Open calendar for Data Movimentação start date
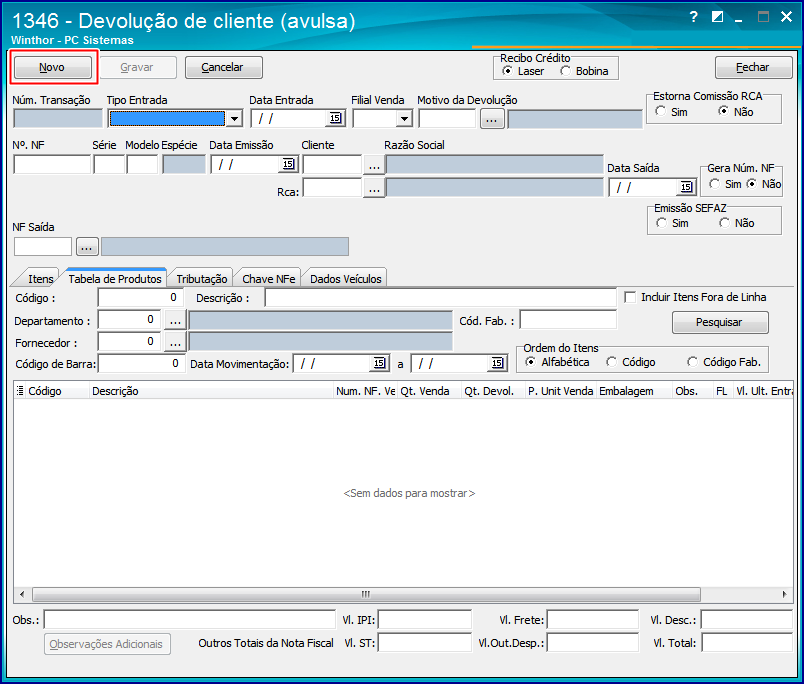 [x=379, y=363]
